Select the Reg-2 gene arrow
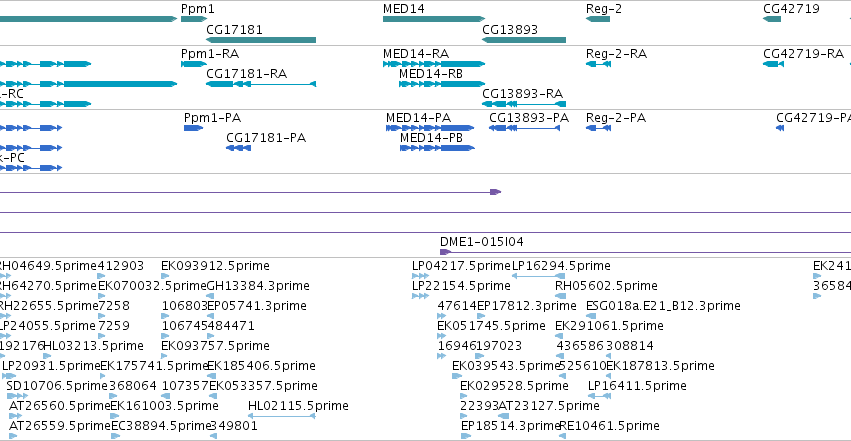Viewport: 851px width, 441px height. (x=598, y=19)
